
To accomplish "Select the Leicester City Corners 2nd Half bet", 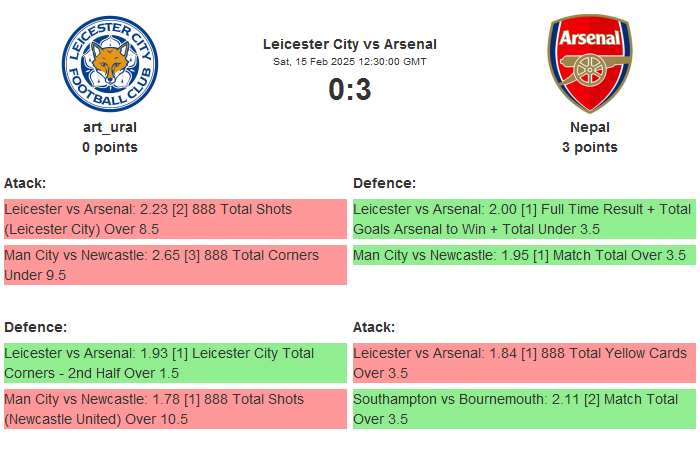I will (x=175, y=363).
